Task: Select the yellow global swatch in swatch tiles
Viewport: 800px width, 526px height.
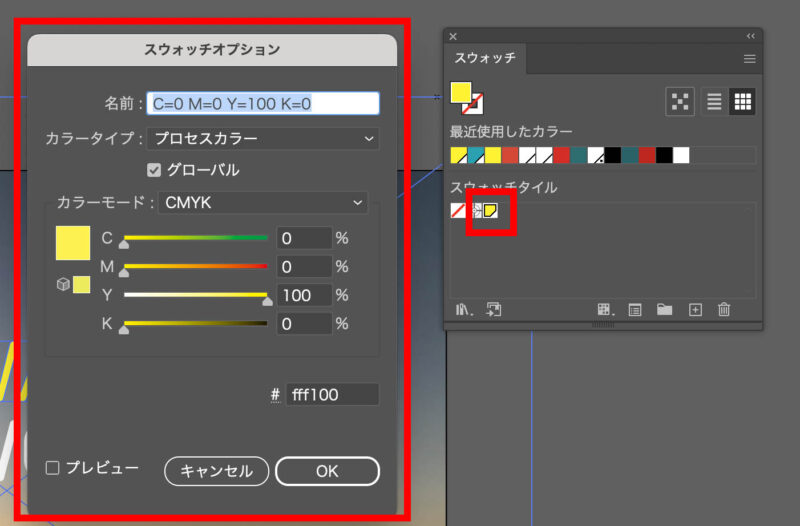Action: point(491,210)
